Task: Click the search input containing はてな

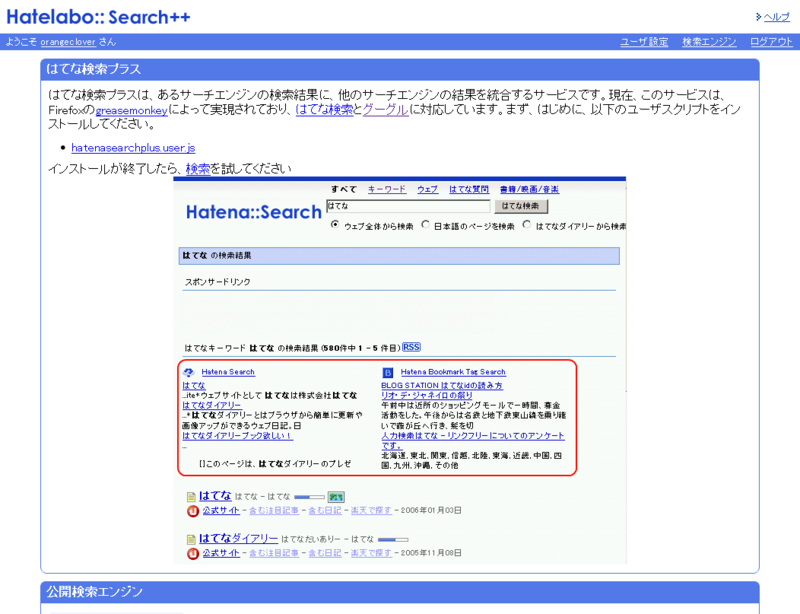Action: pos(400,204)
